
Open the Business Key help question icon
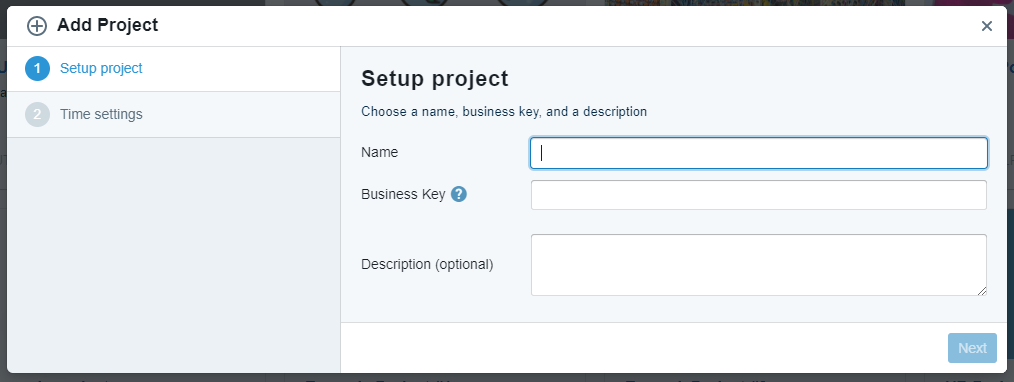coord(459,194)
